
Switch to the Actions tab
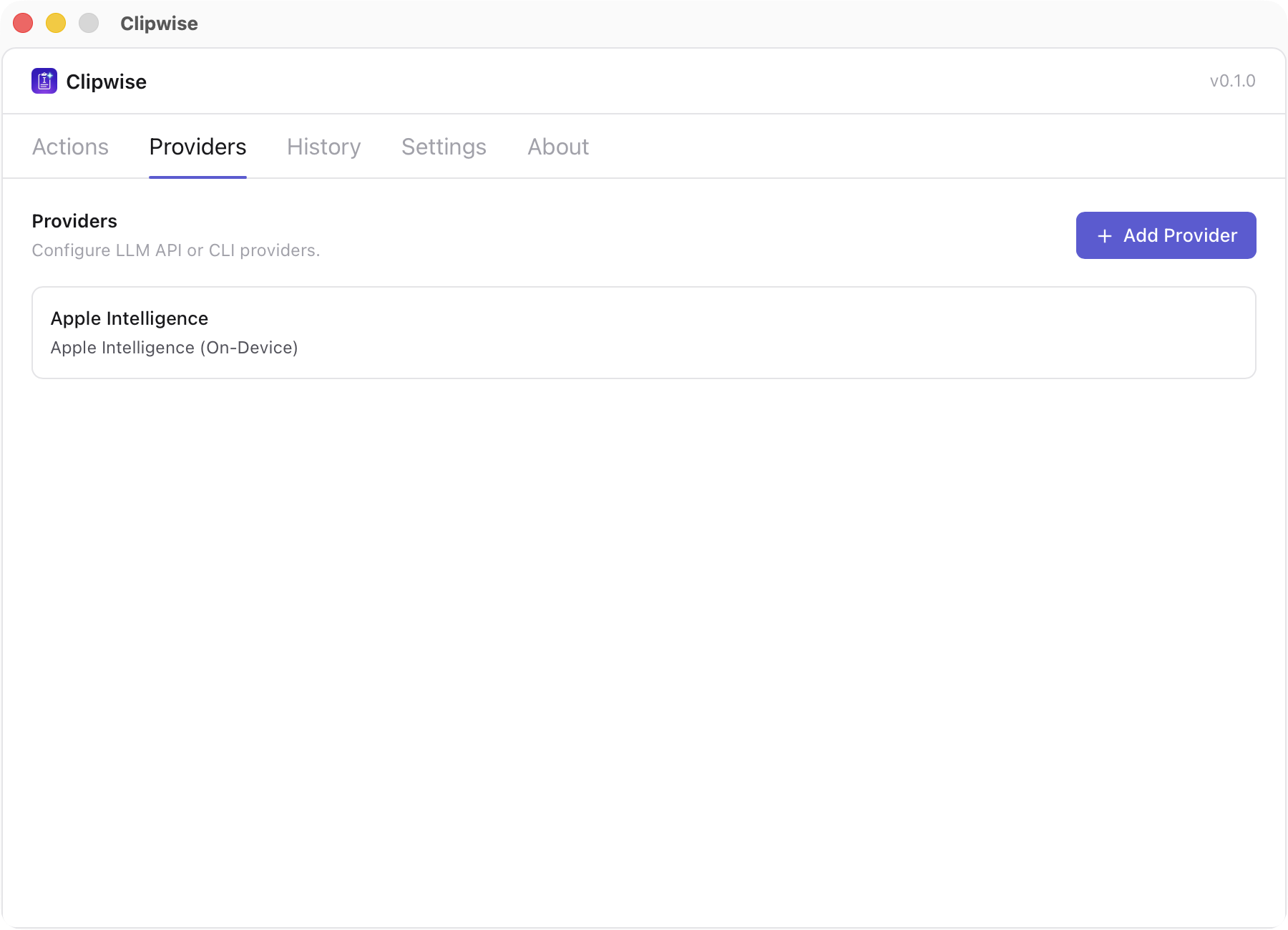pos(69,147)
